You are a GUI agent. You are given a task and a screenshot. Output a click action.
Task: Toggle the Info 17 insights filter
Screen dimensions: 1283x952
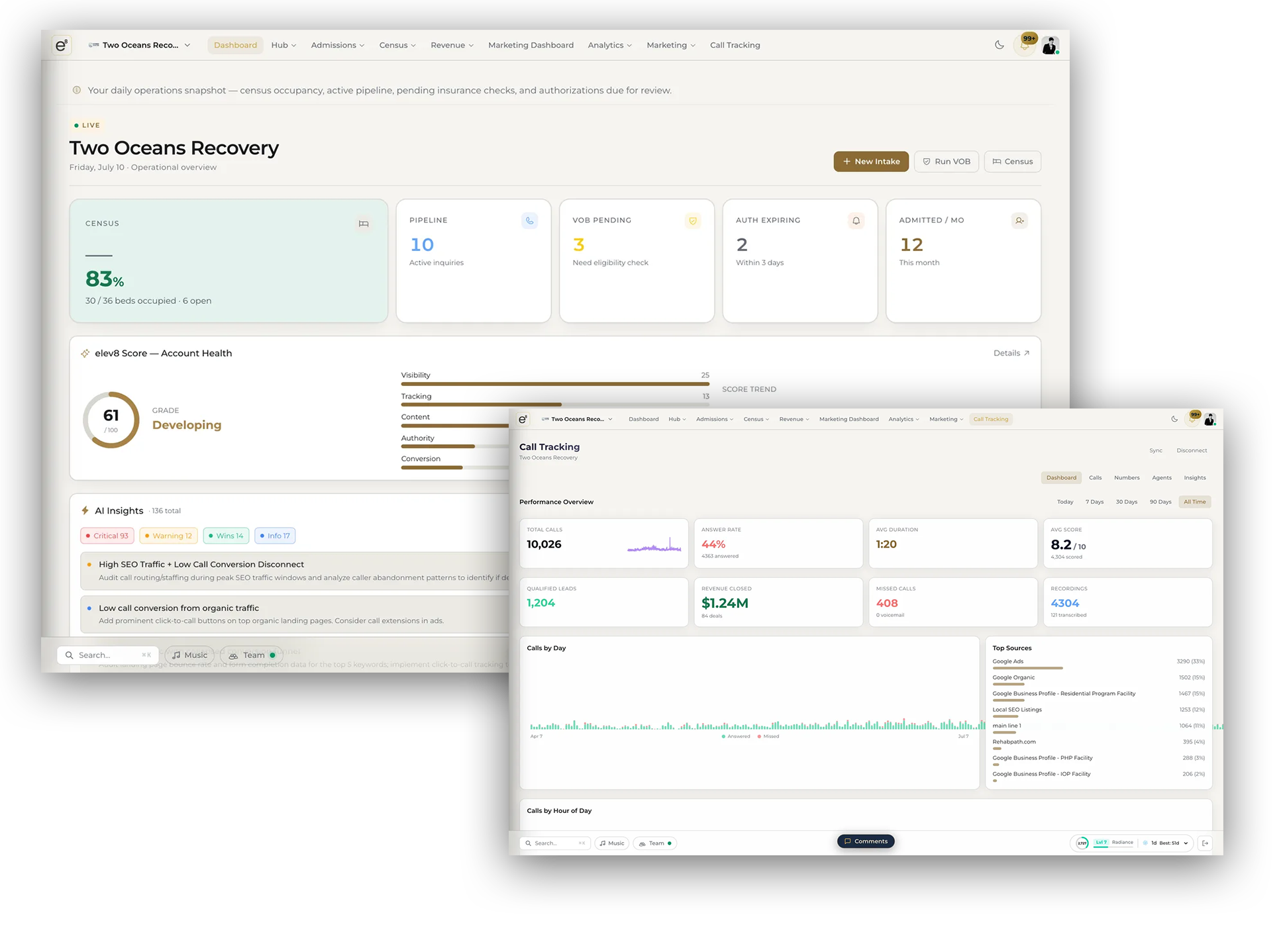[275, 536]
